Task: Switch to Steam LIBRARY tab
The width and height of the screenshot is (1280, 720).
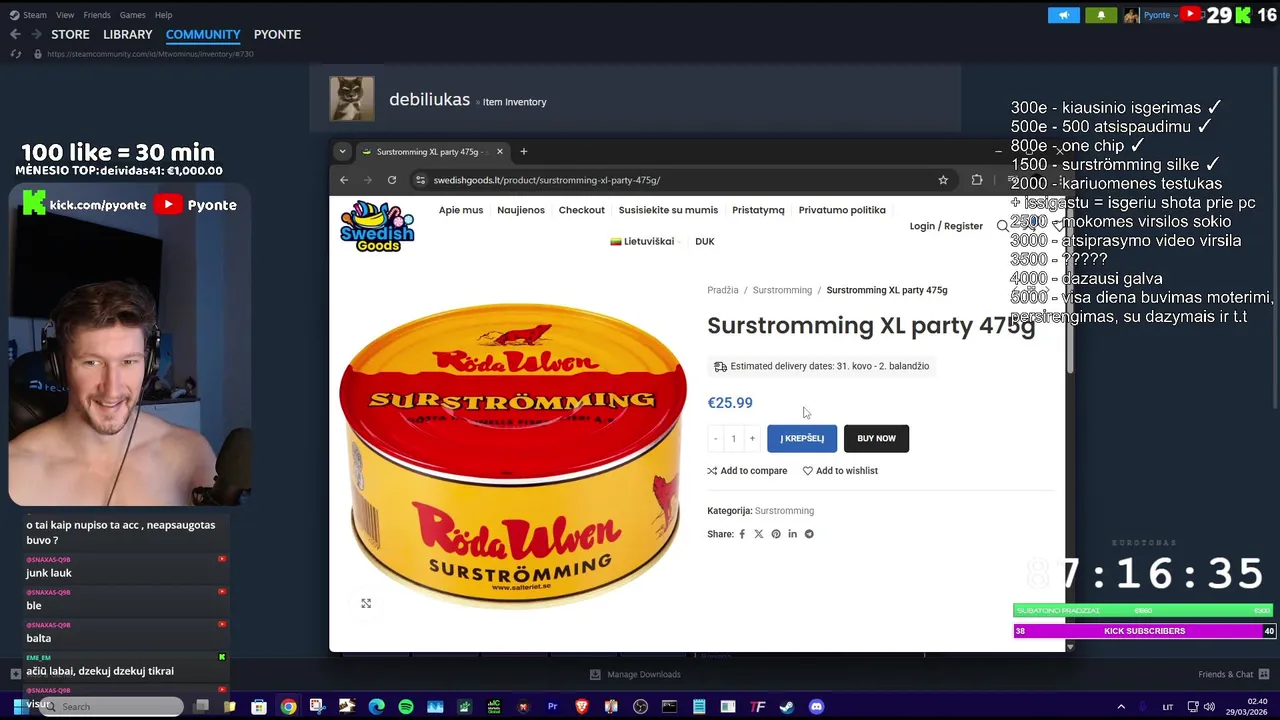Action: (x=128, y=34)
